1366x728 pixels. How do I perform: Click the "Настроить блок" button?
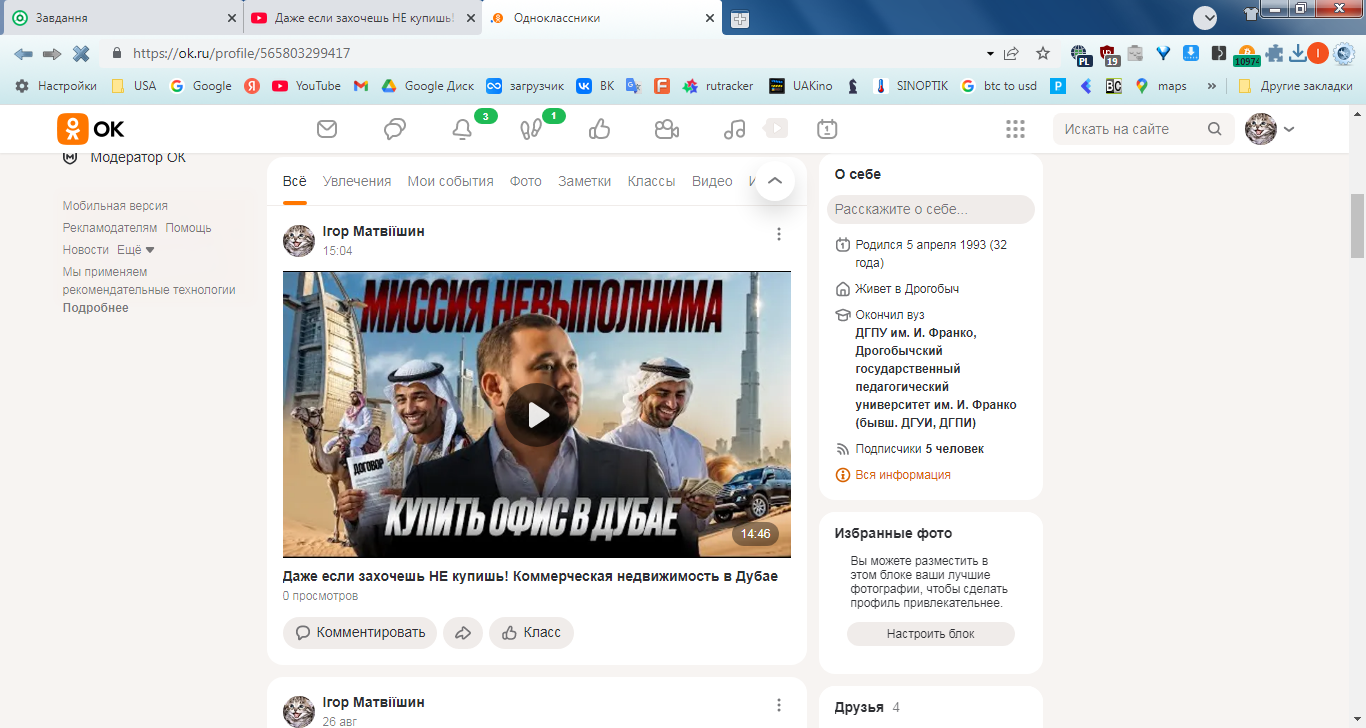931,634
